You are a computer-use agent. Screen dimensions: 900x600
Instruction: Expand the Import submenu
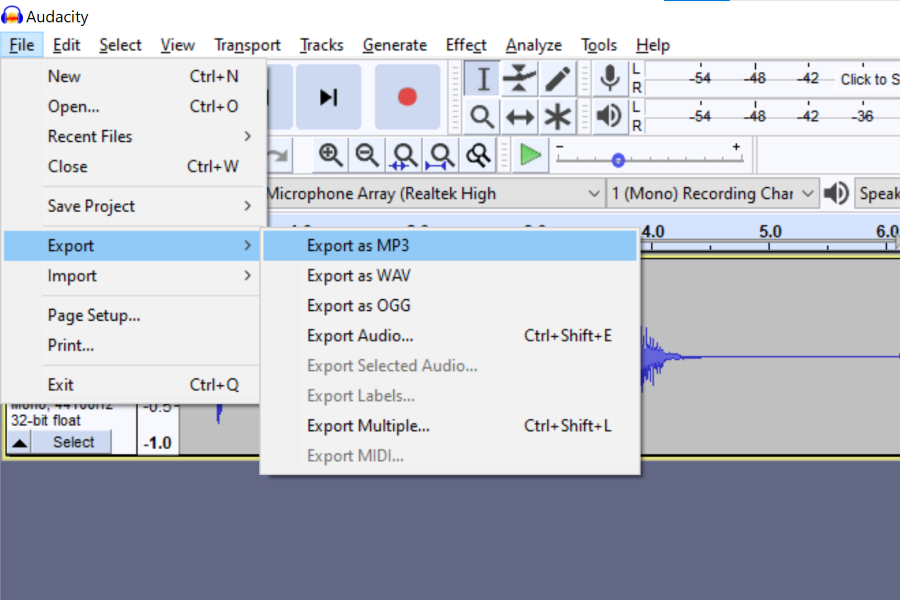click(x=133, y=276)
